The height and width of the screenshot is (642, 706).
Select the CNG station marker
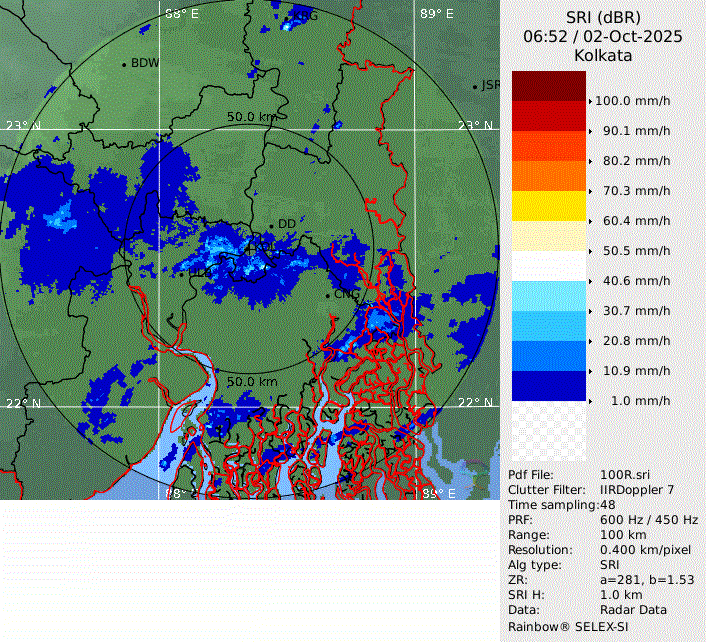coord(328,295)
